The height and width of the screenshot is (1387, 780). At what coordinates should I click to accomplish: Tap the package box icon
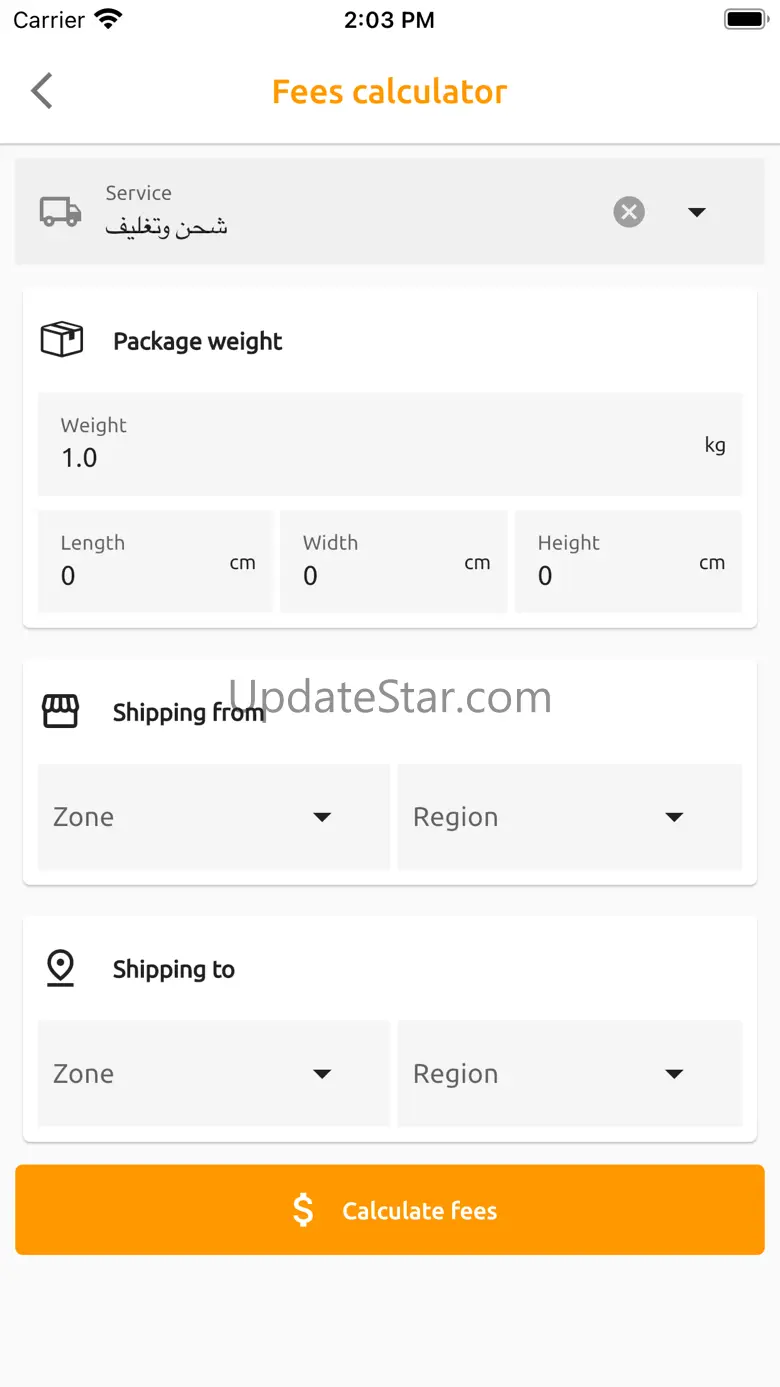pos(61,340)
